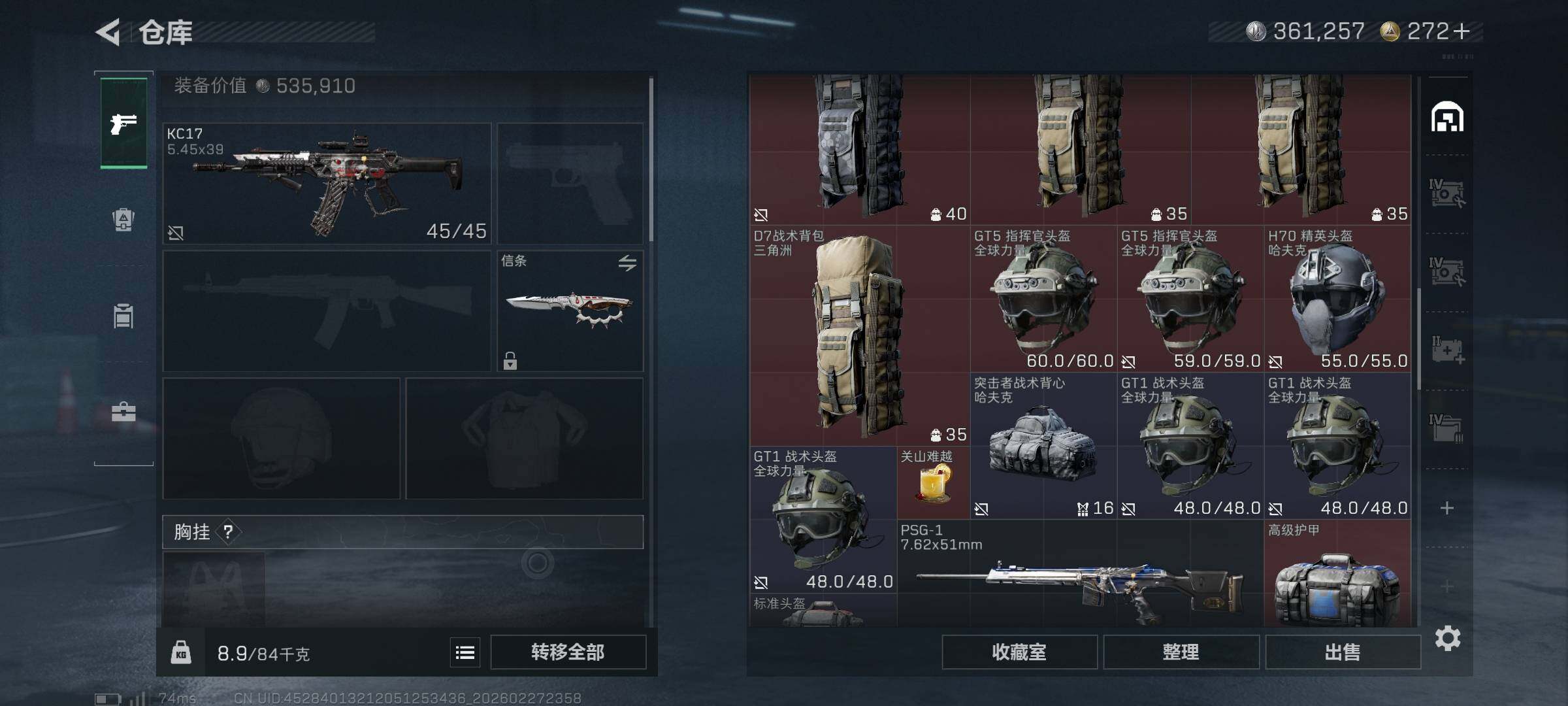Image resolution: width=1568 pixels, height=706 pixels.
Task: Open the list view icon beside 转移全部
Action: pos(465,652)
